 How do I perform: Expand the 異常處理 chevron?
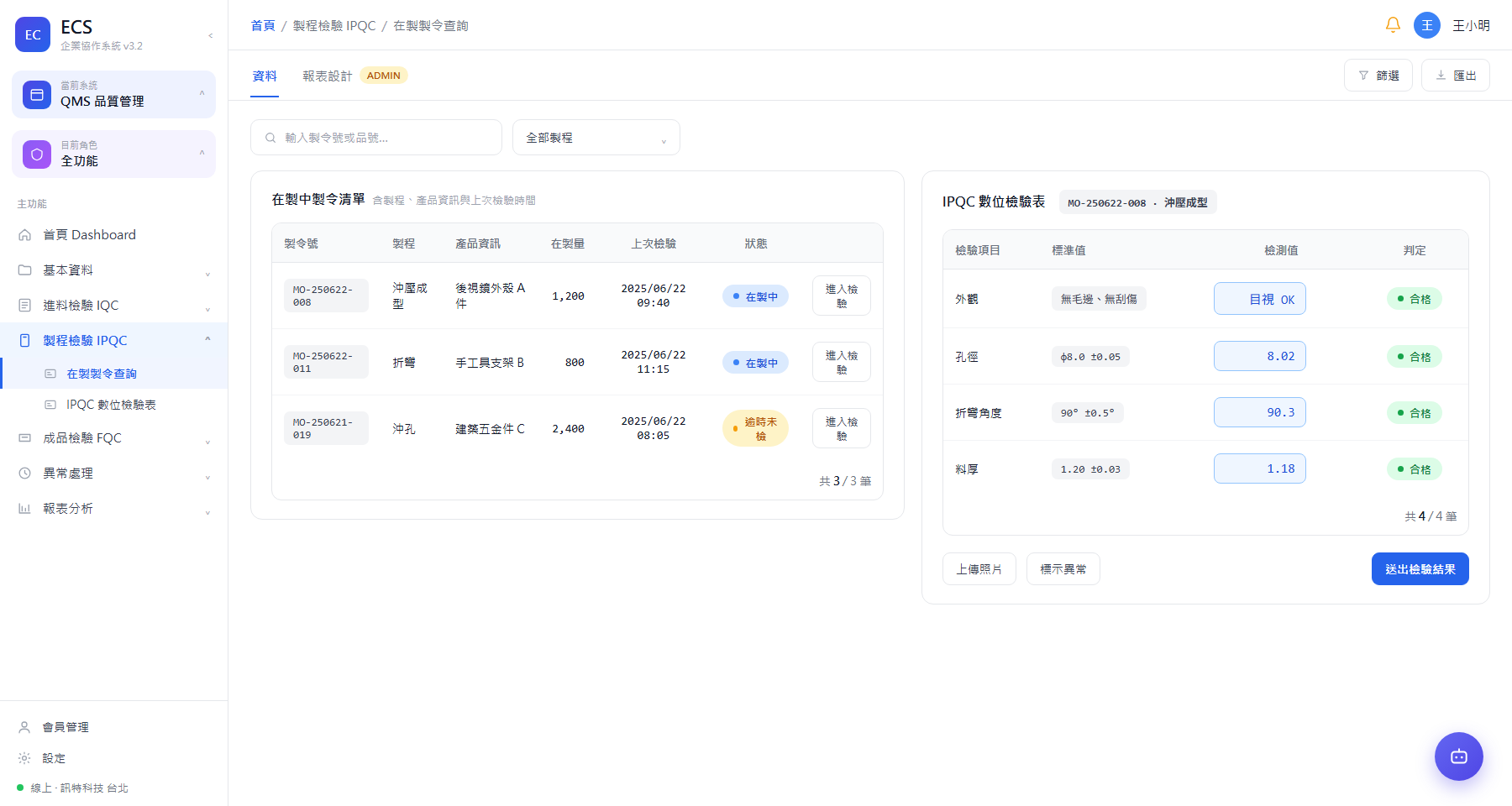tap(207, 477)
